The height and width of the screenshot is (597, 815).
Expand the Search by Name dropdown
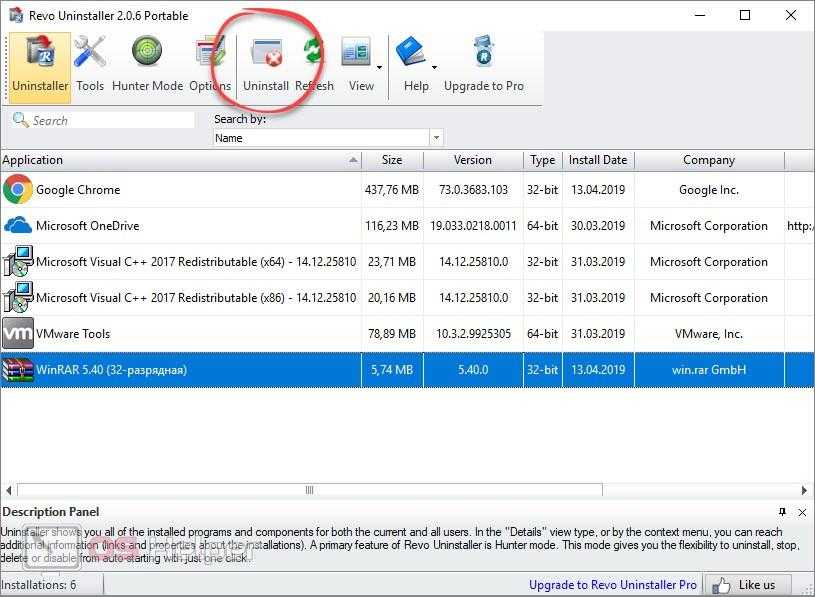tap(436, 138)
